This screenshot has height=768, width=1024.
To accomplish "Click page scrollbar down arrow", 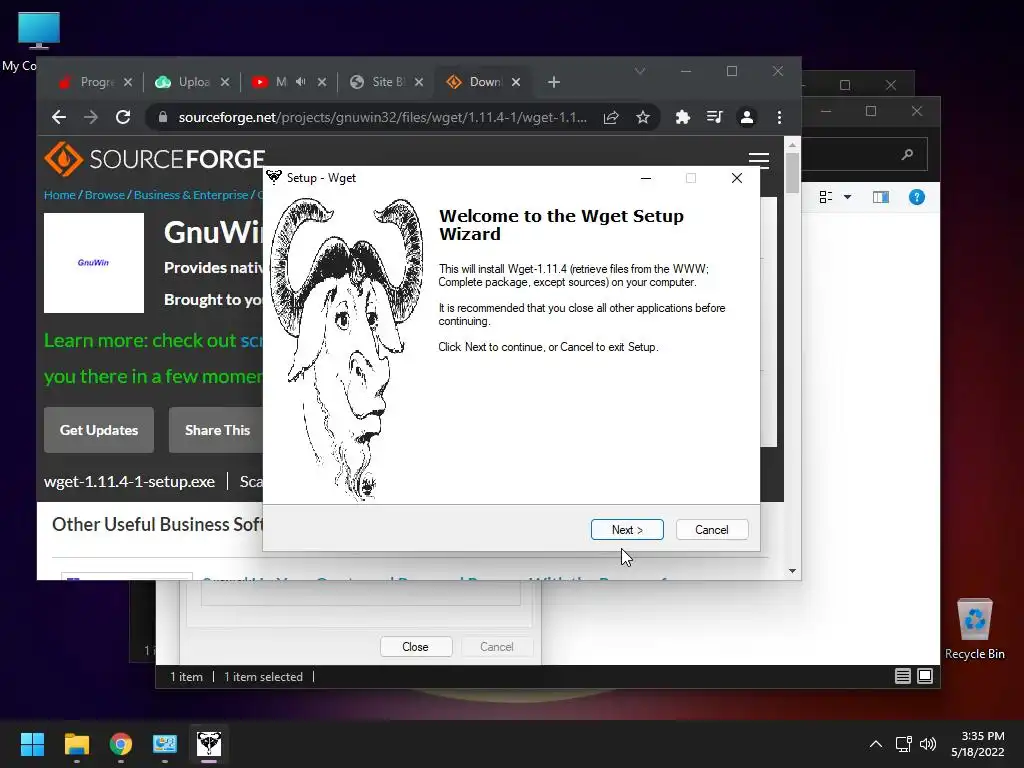I will click(x=792, y=571).
